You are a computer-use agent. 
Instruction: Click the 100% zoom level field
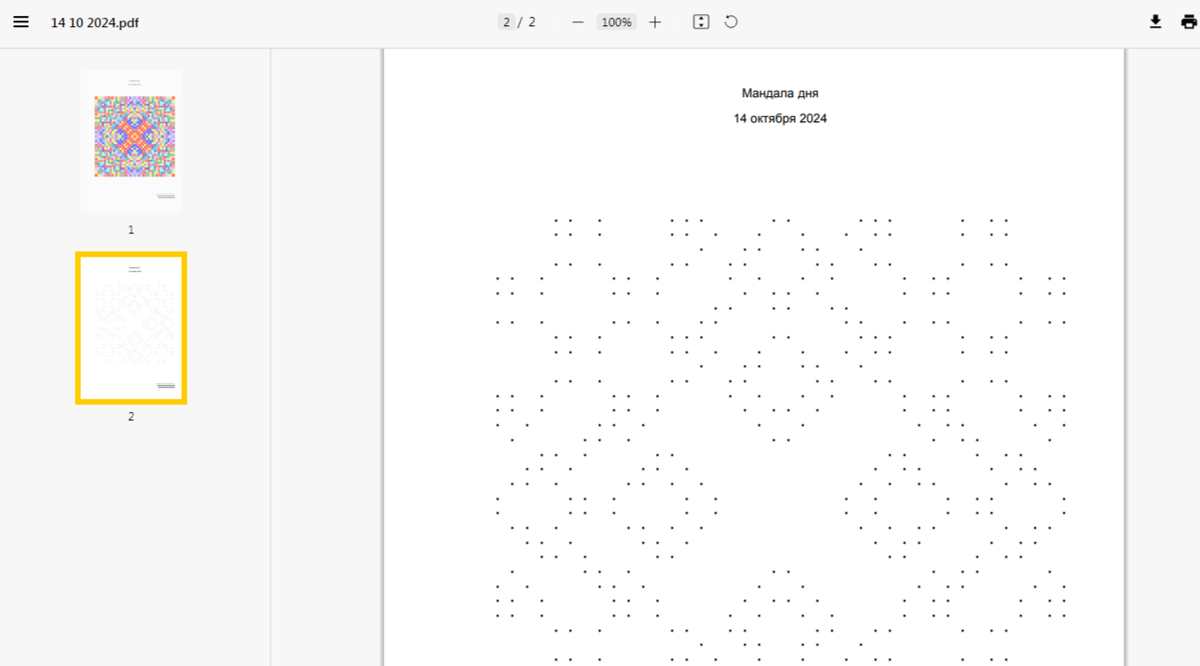click(x=617, y=22)
